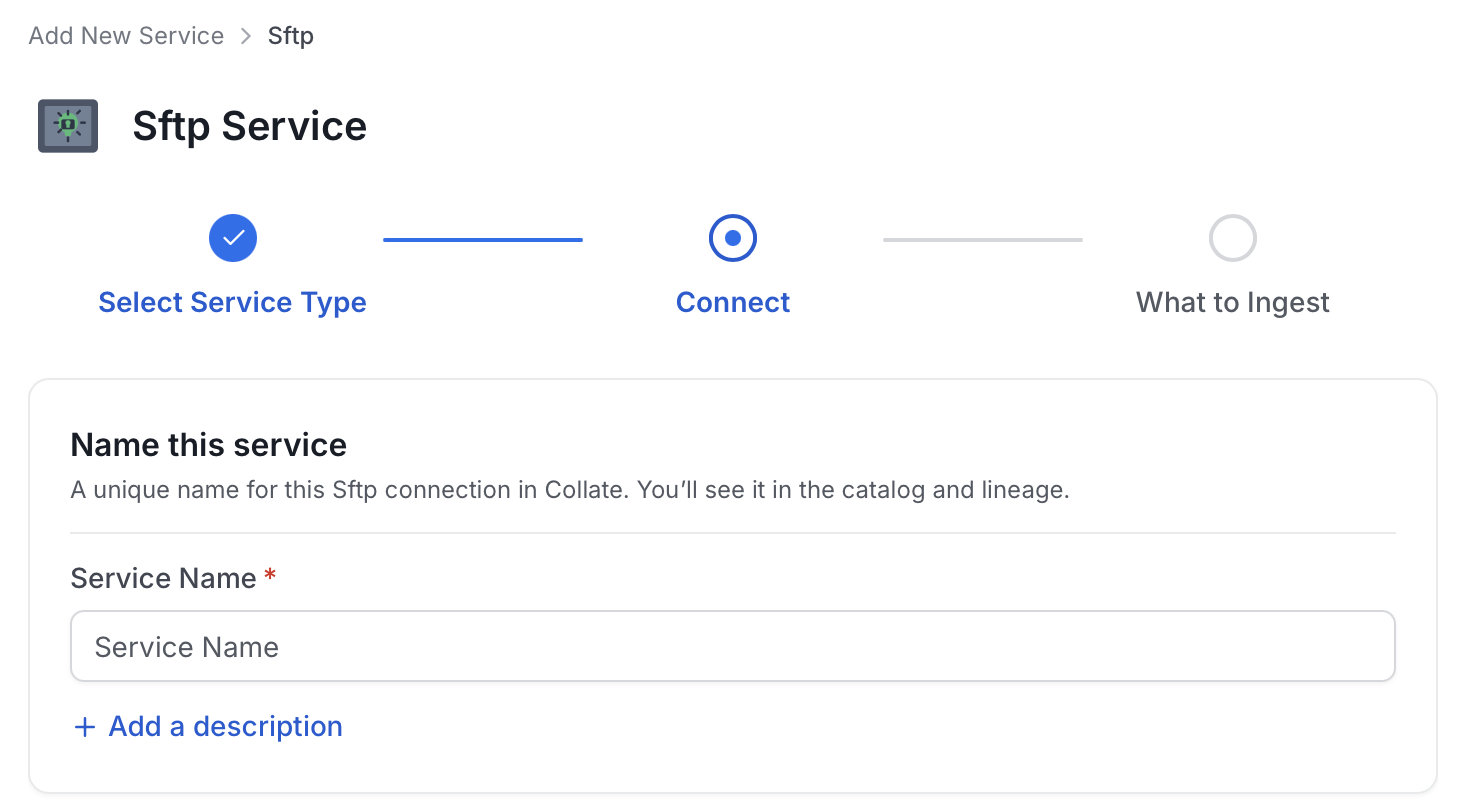
Task: Click the Connect step circle indicator
Action: pyautogui.click(x=733, y=238)
